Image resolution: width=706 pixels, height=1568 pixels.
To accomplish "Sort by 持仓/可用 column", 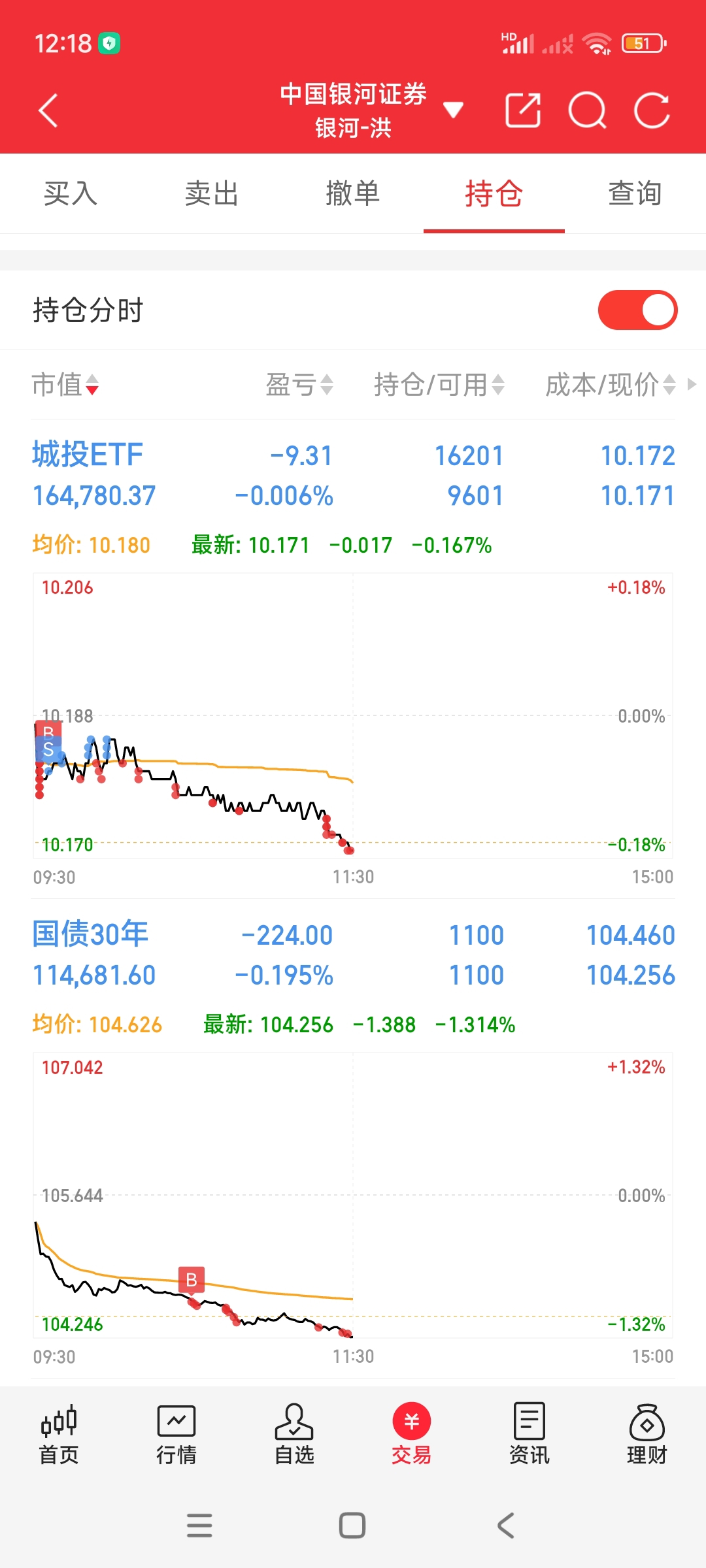I will pyautogui.click(x=439, y=385).
